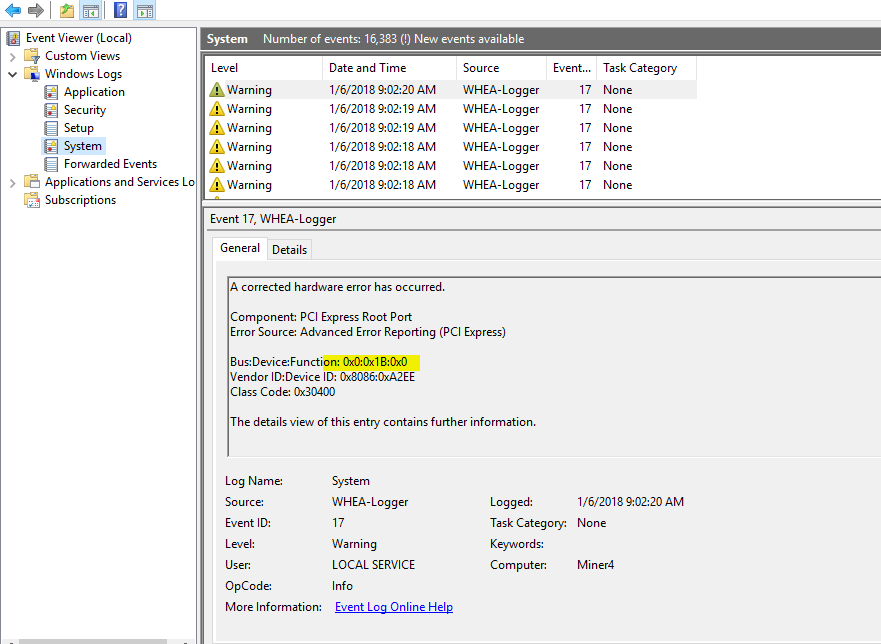Select the General tab
This screenshot has height=644, width=881.
point(240,248)
